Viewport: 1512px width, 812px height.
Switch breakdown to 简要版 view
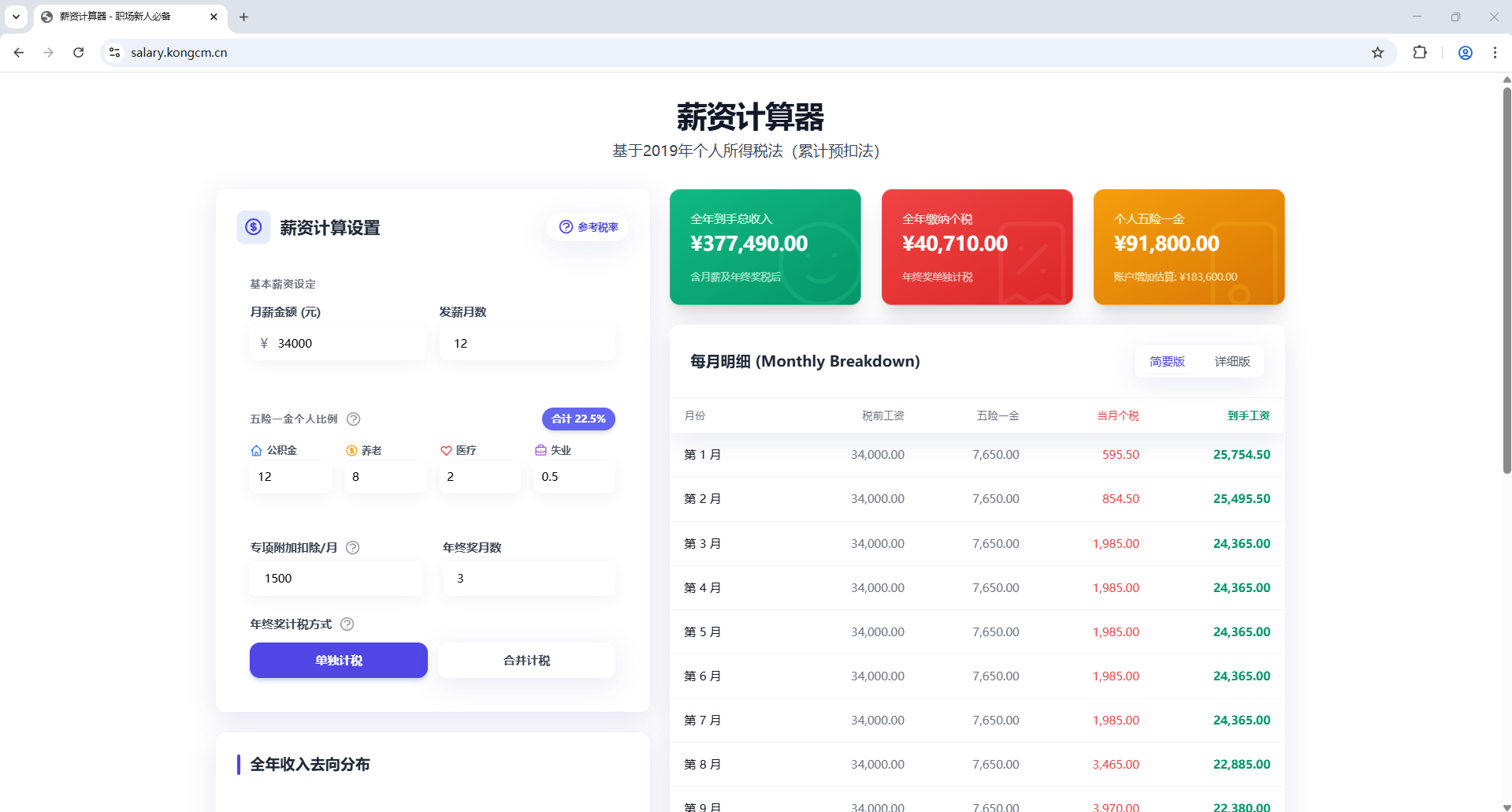pyautogui.click(x=1167, y=362)
